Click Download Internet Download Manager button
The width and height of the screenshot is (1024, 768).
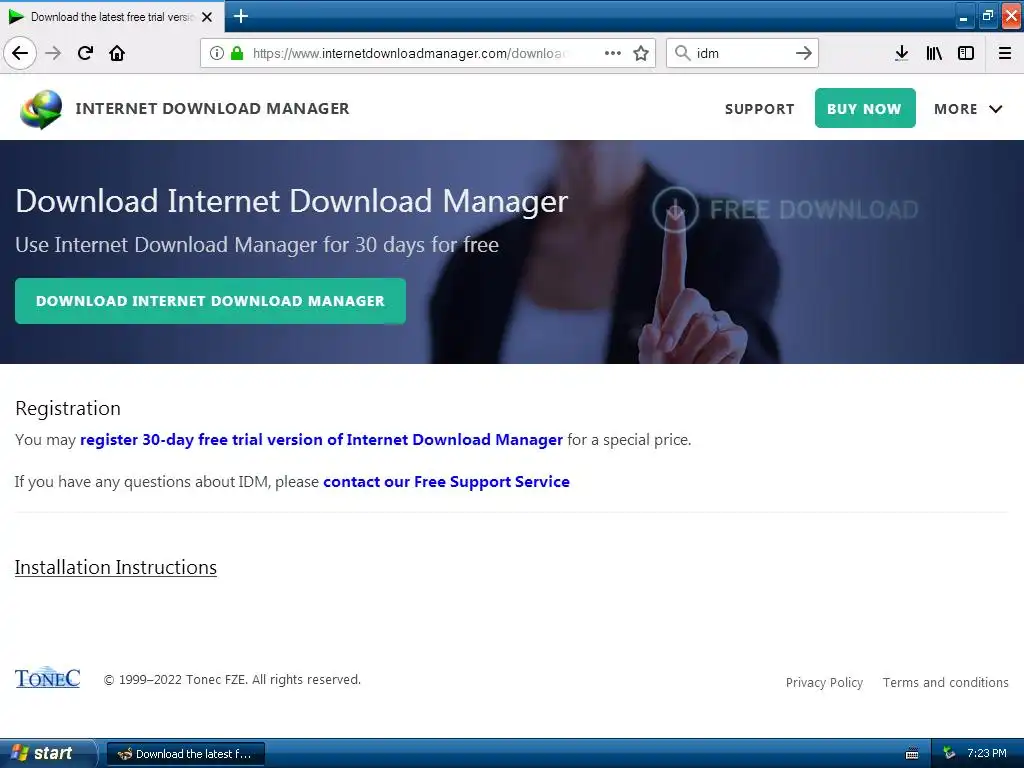click(x=210, y=301)
